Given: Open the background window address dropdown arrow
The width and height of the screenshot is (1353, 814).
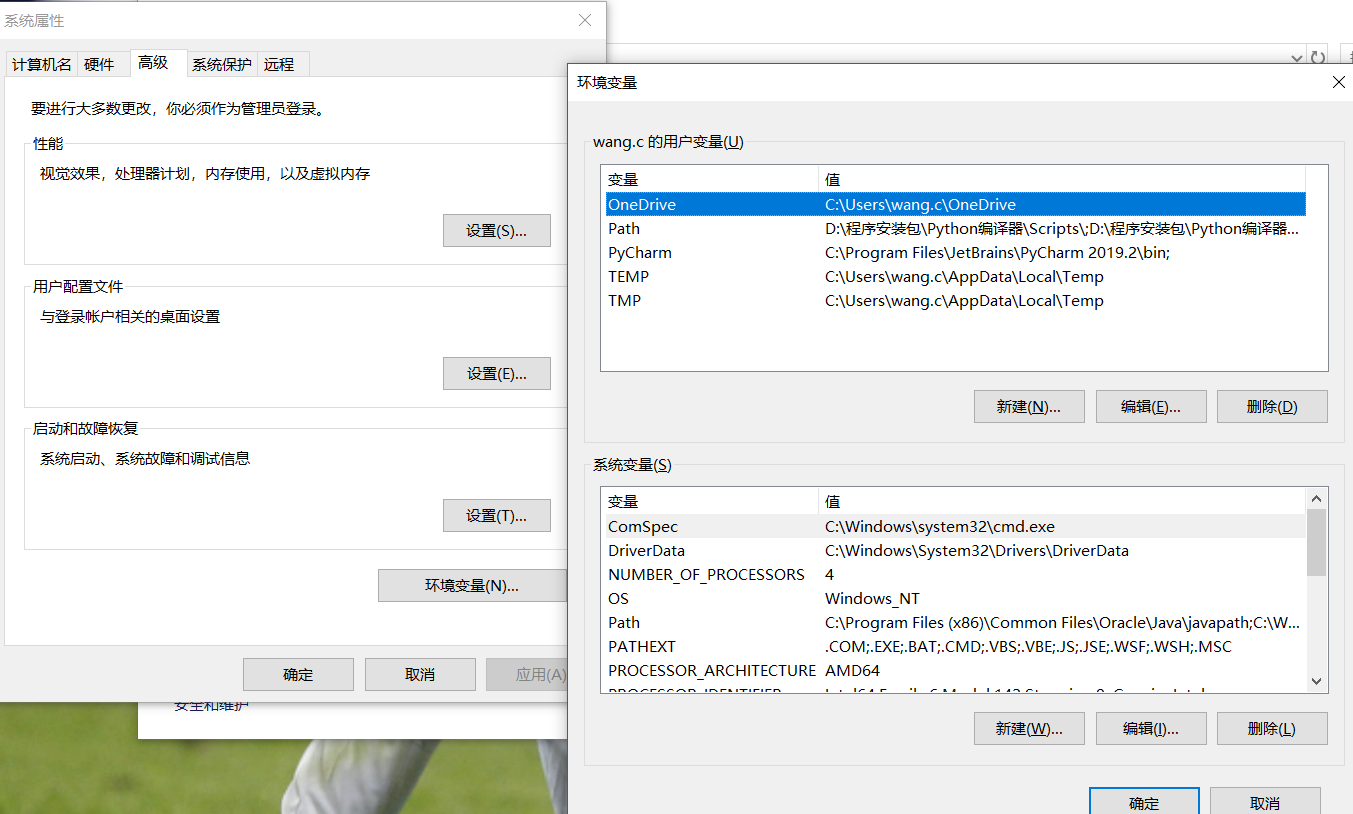Looking at the screenshot, I should click(1297, 58).
